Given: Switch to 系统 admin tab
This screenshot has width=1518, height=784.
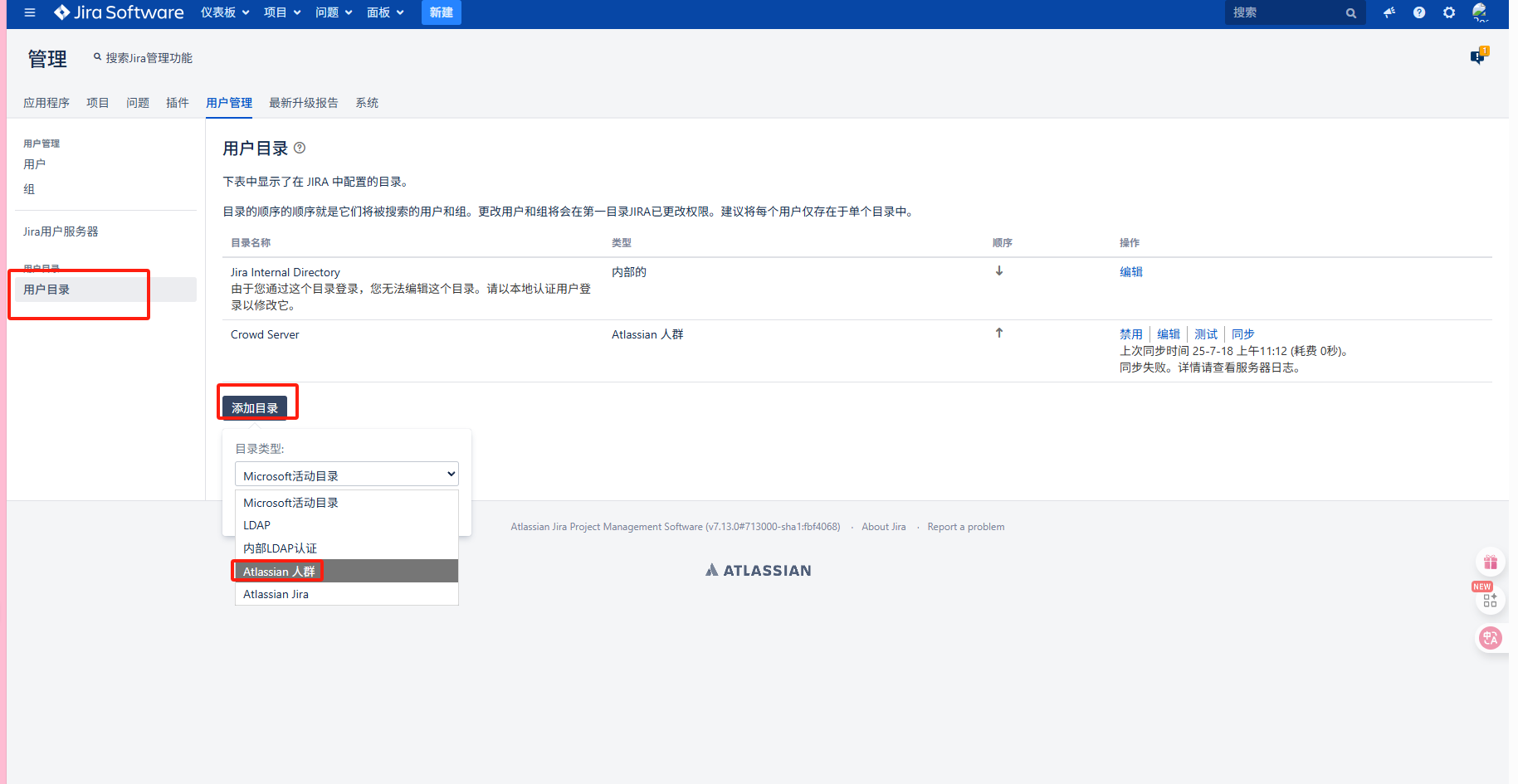Looking at the screenshot, I should click(x=367, y=103).
